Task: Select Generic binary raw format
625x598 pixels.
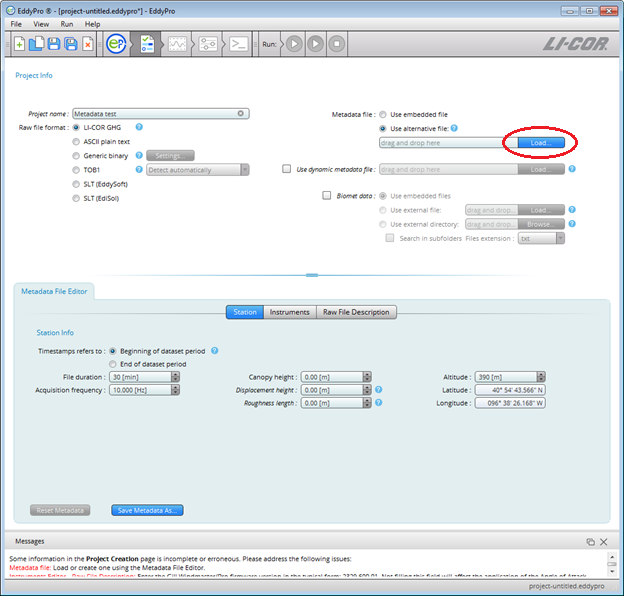Action: point(76,156)
